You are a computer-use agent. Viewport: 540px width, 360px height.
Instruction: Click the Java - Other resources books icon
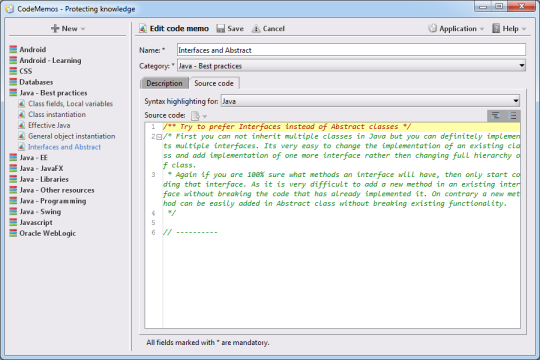click(x=13, y=190)
